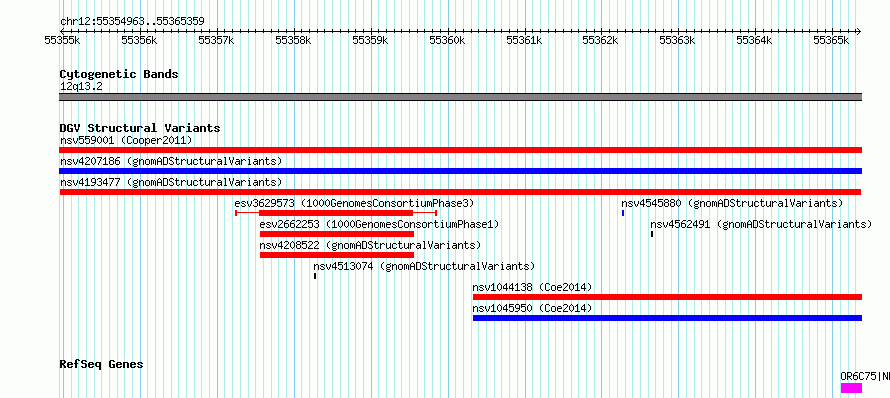The image size is (890, 398).
Task: Click the nsv4193477 (gnomADStructuralVariants) label
Action: pyautogui.click(x=171, y=182)
